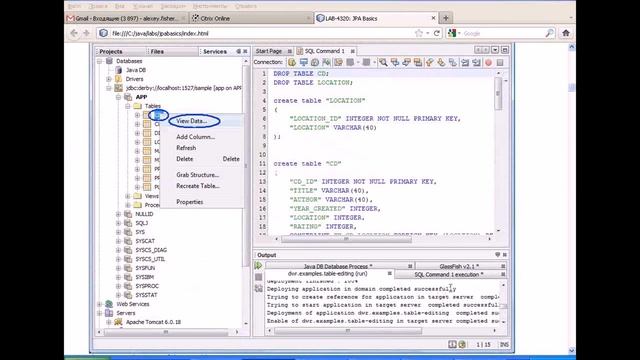This screenshot has height=360, width=640.
Task: Expand the Drivers node
Action: 109,79
